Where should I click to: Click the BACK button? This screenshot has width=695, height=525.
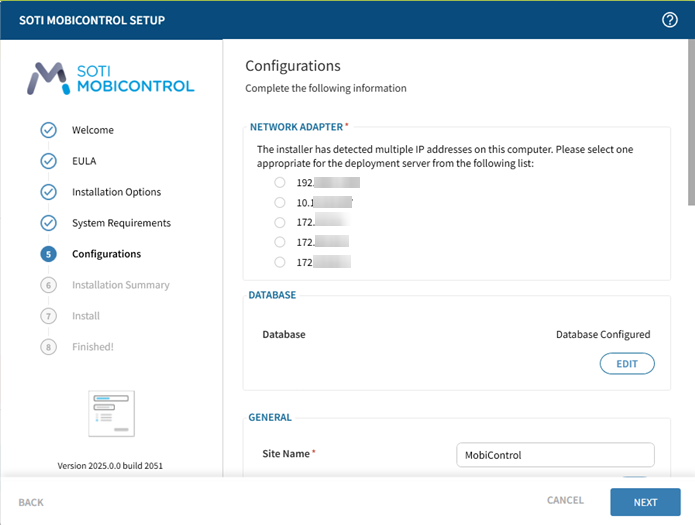(x=31, y=502)
